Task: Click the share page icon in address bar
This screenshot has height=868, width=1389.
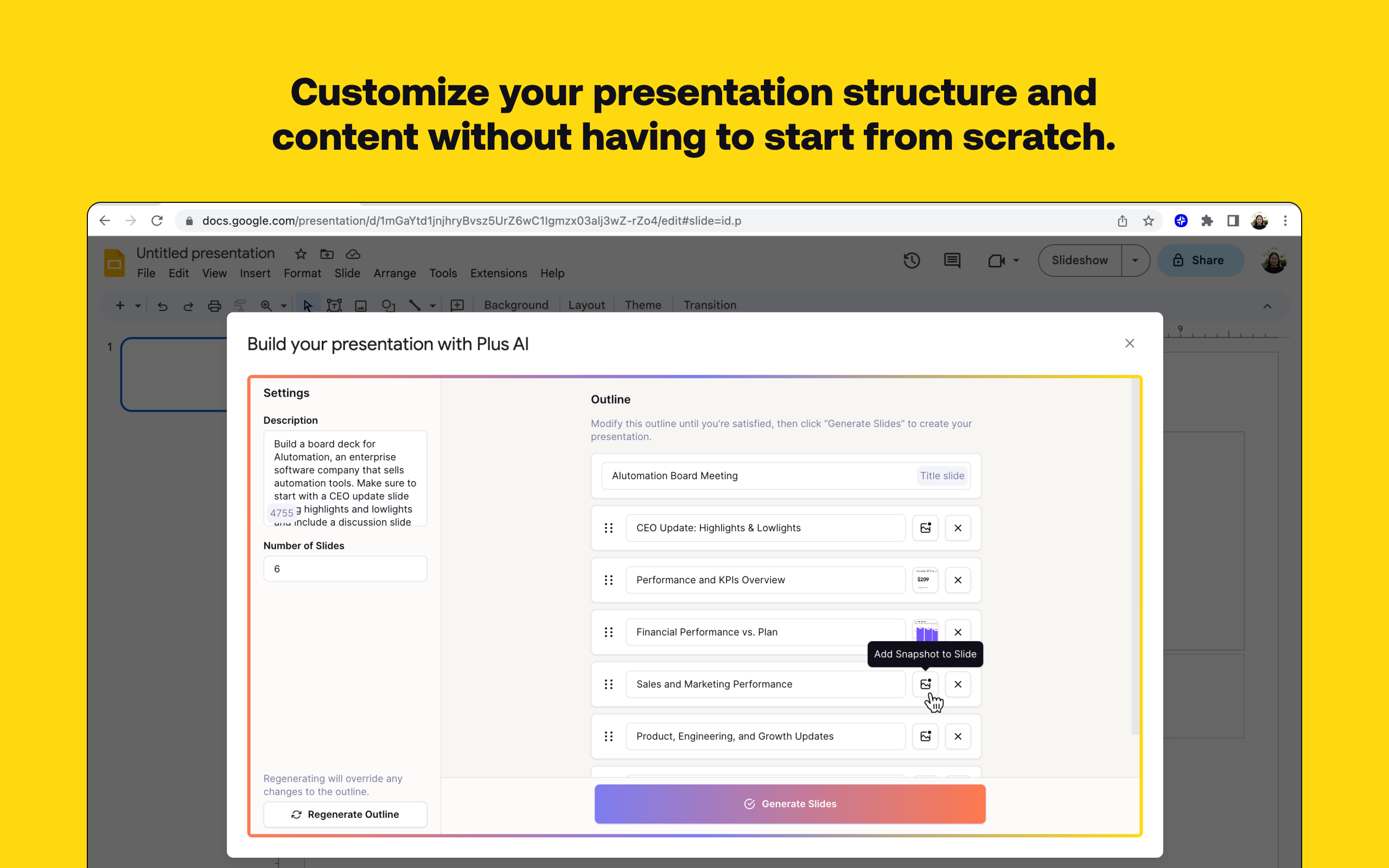Action: tap(1123, 221)
